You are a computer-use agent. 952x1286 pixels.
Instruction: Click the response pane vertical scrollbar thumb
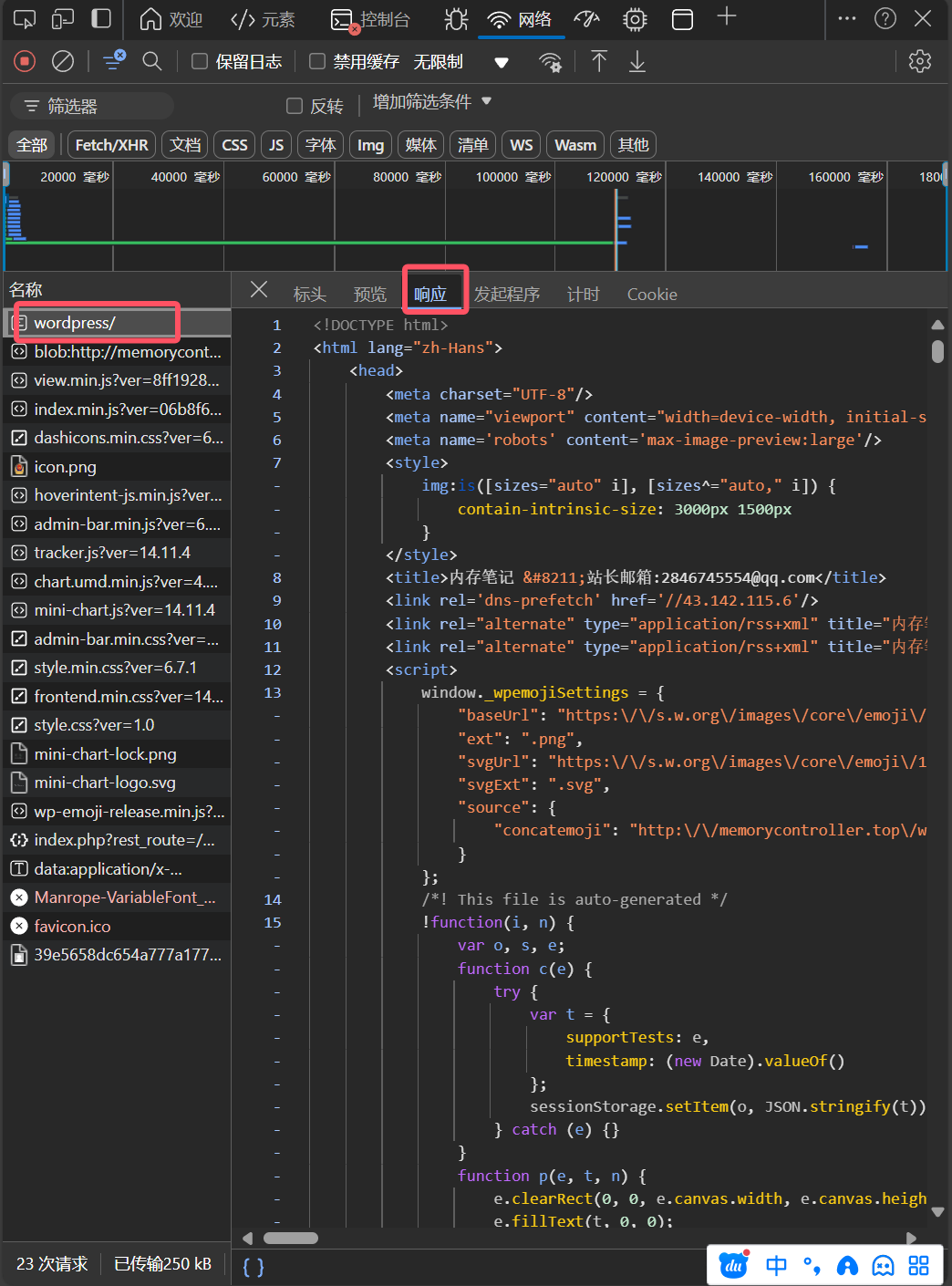(937, 352)
